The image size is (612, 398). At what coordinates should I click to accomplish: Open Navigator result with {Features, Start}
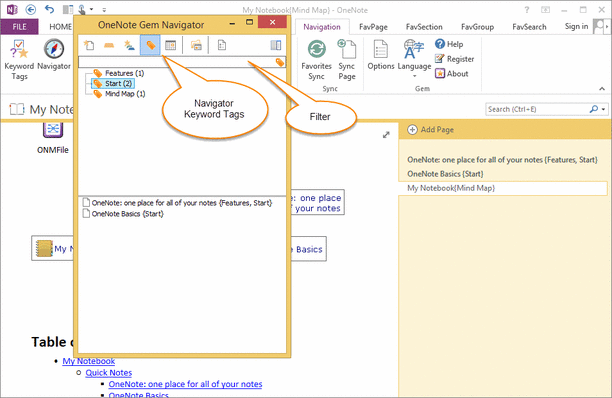tap(177, 203)
